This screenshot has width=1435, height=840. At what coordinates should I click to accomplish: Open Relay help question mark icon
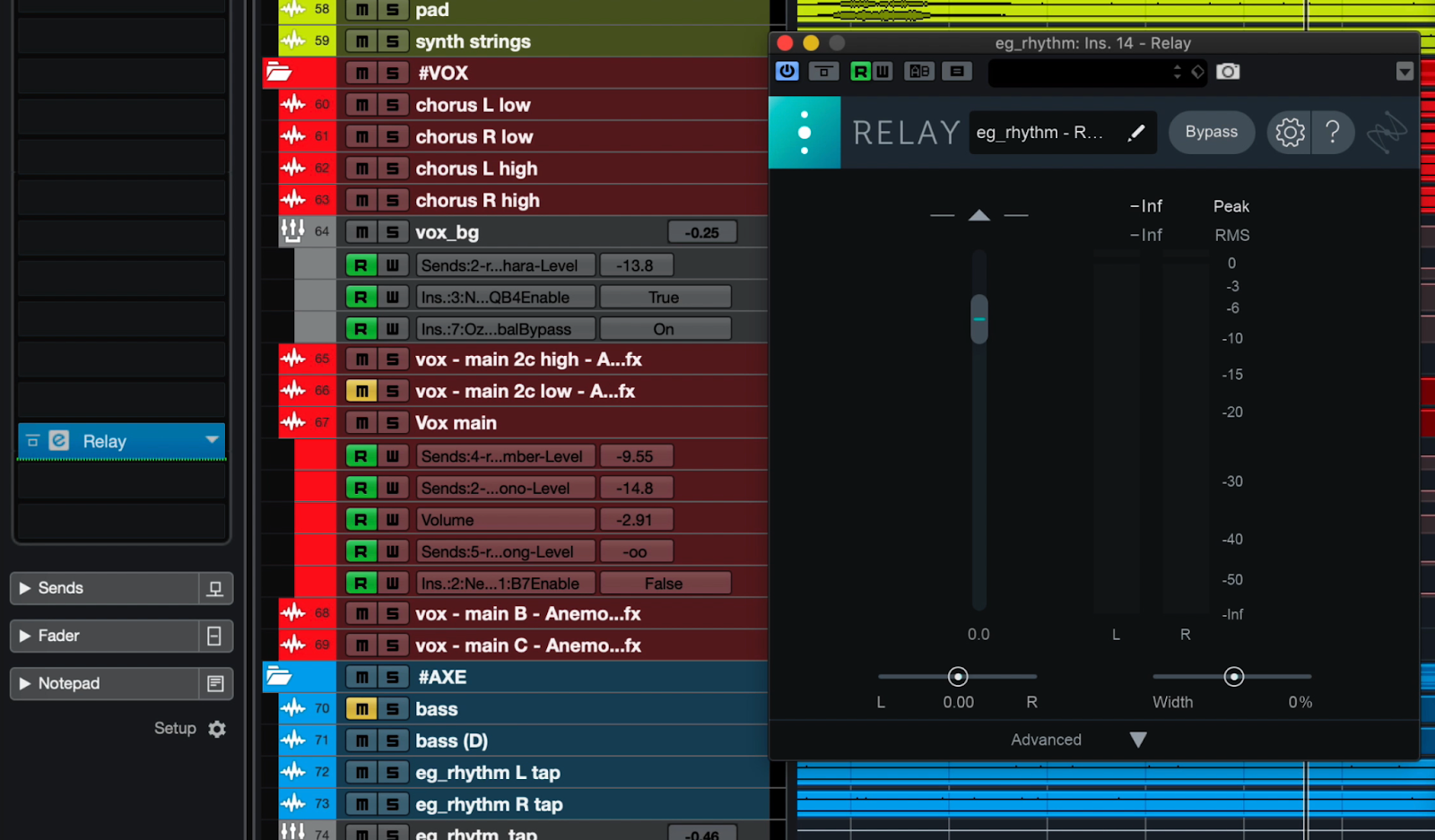pyautogui.click(x=1333, y=133)
